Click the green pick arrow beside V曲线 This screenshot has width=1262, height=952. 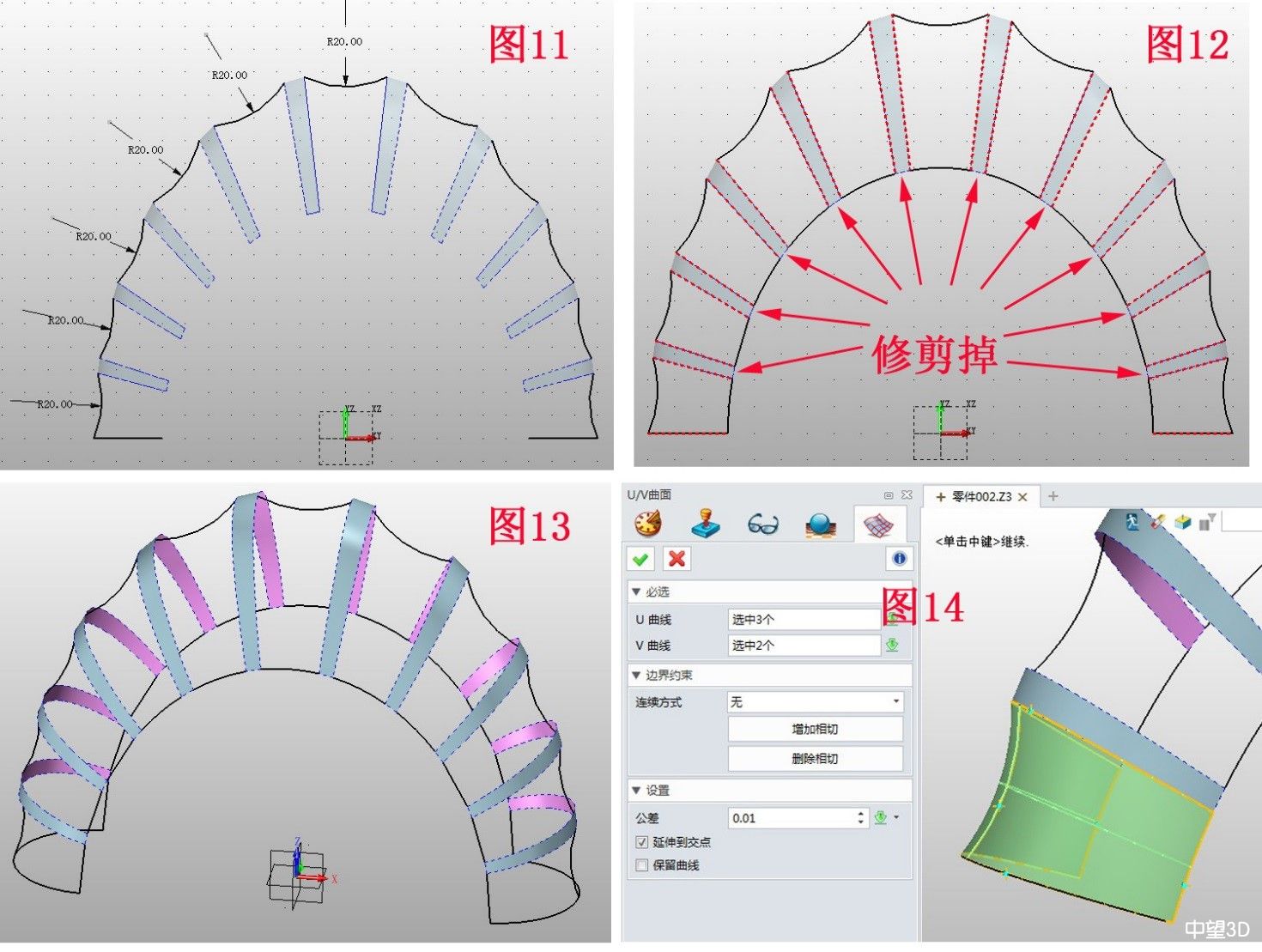click(x=891, y=646)
